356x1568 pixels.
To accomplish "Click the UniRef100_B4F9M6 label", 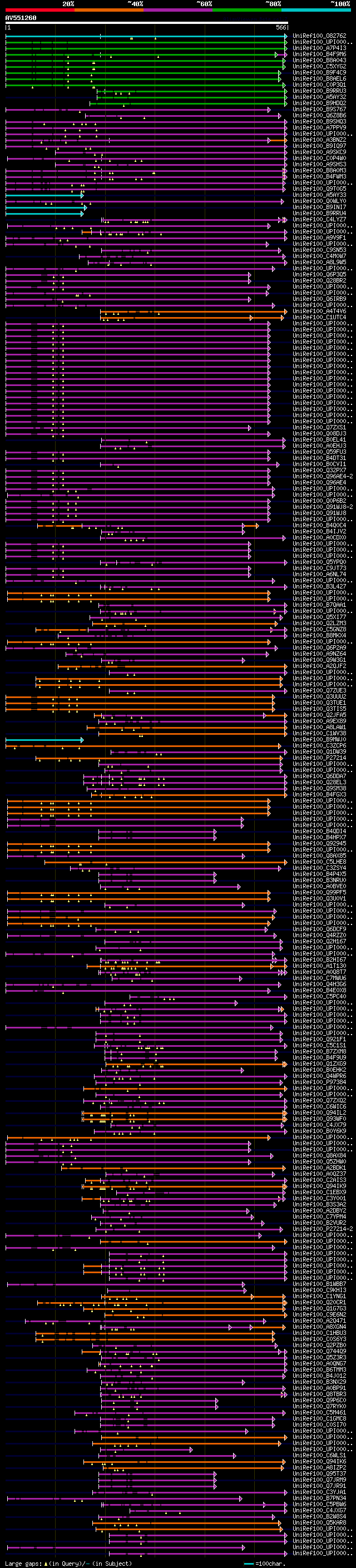I will point(319,54).
